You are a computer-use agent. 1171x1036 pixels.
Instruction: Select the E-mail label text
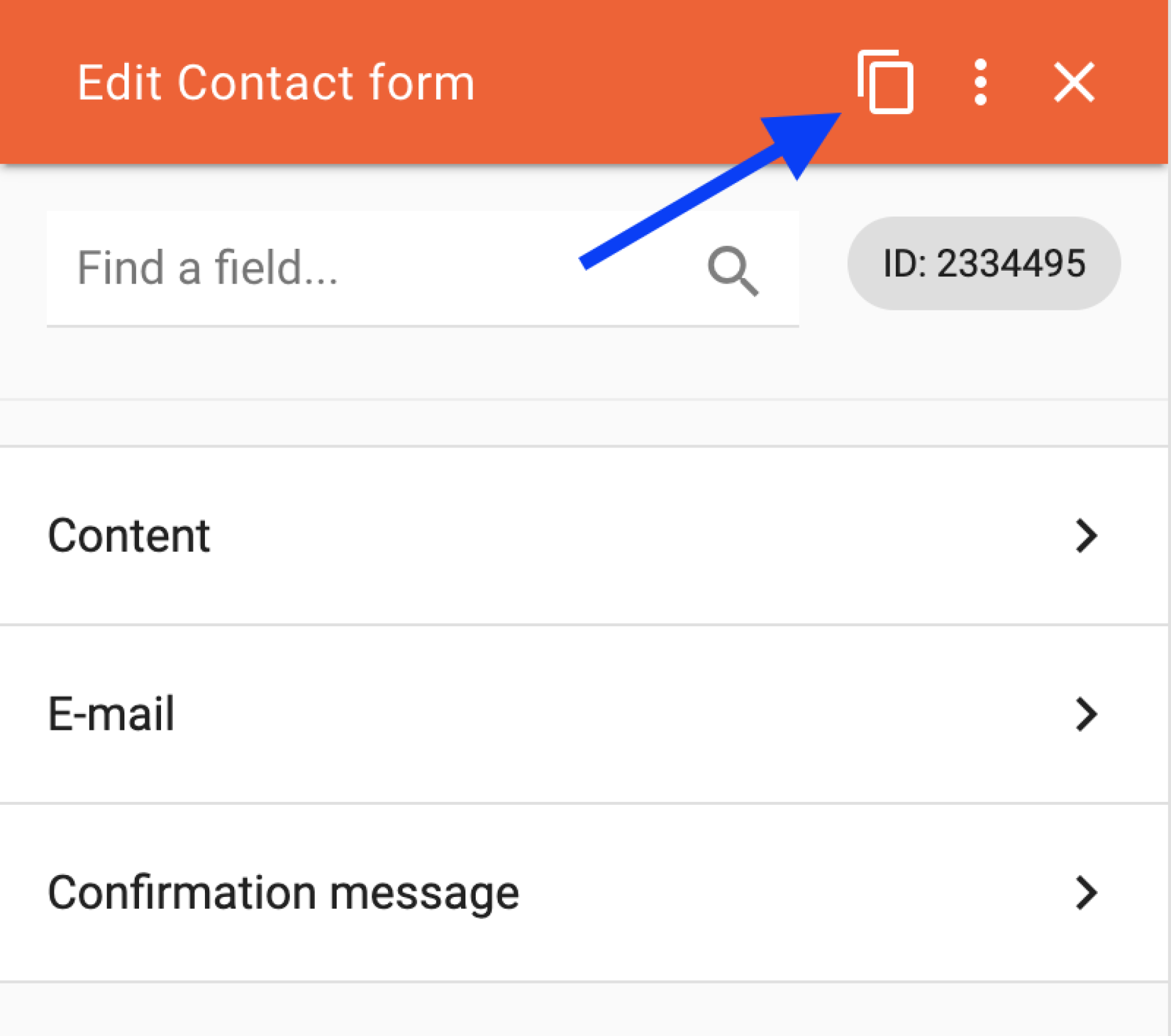tap(111, 713)
